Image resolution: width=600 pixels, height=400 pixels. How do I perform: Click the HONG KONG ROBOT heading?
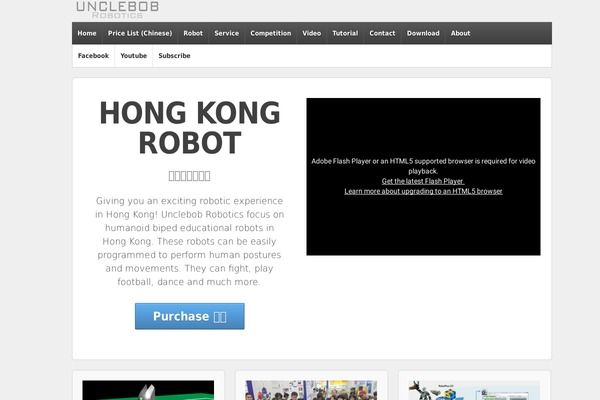(x=190, y=127)
